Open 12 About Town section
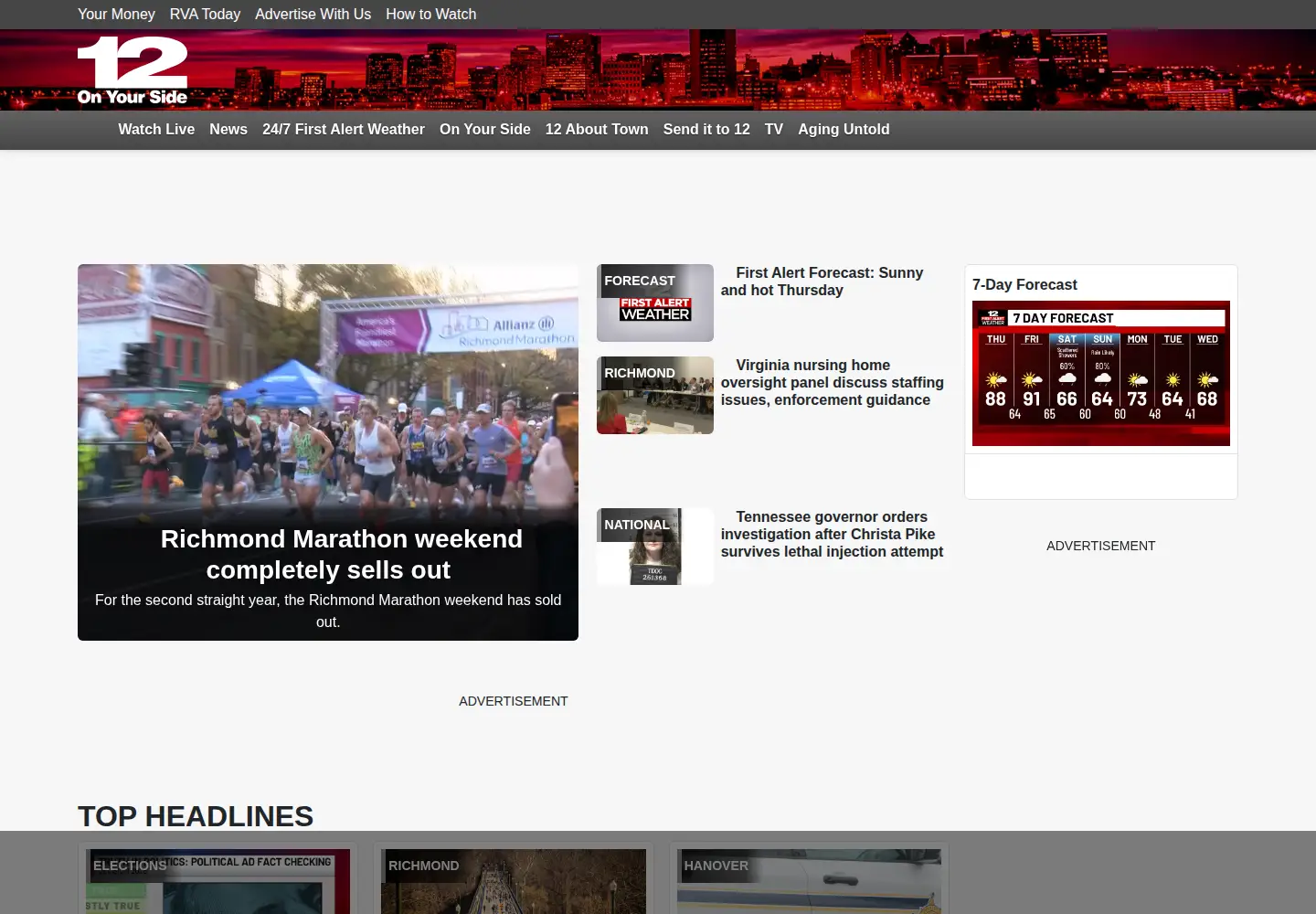Screen dimensions: 1316x914 click(x=597, y=129)
